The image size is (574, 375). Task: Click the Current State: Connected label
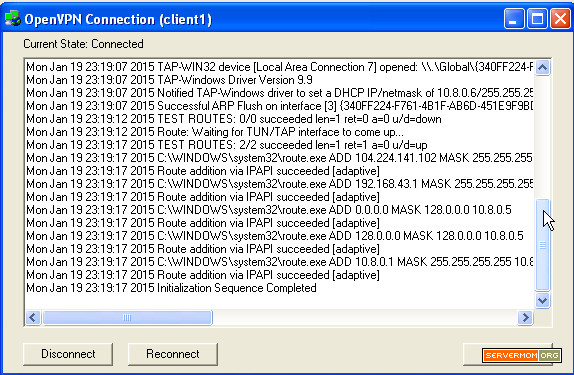83,44
